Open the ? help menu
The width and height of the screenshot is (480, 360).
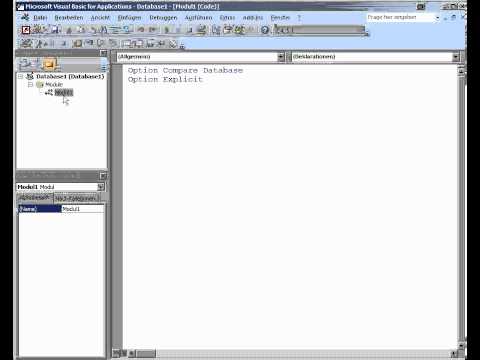299,18
